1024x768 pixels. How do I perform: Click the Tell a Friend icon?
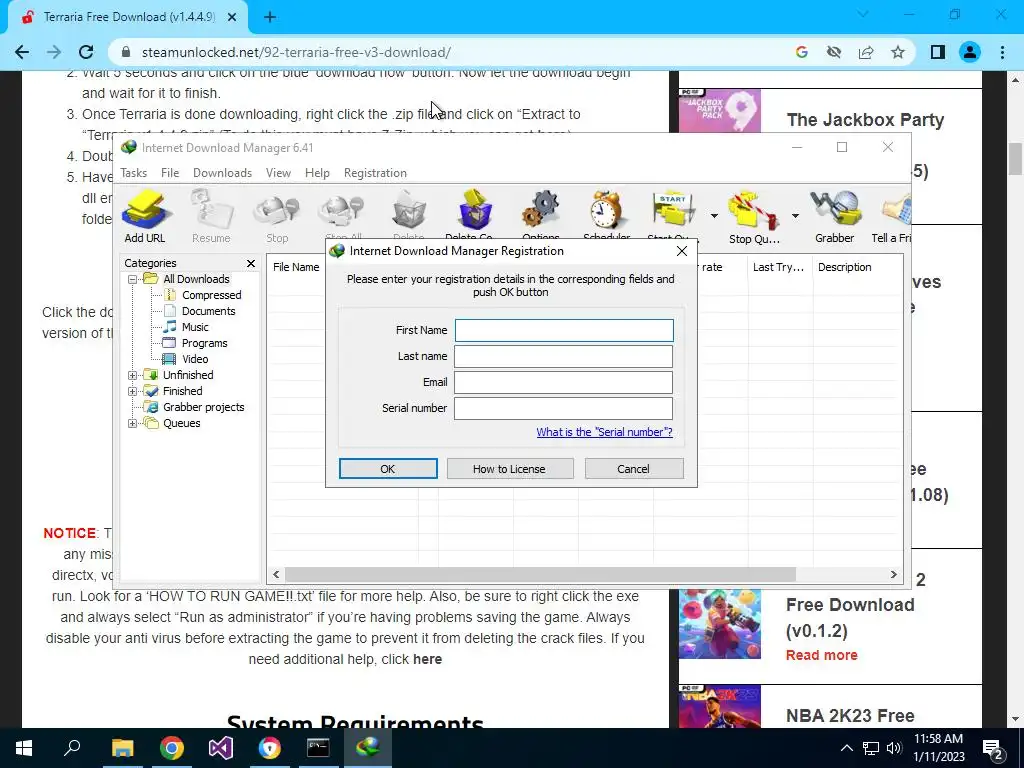click(x=892, y=216)
